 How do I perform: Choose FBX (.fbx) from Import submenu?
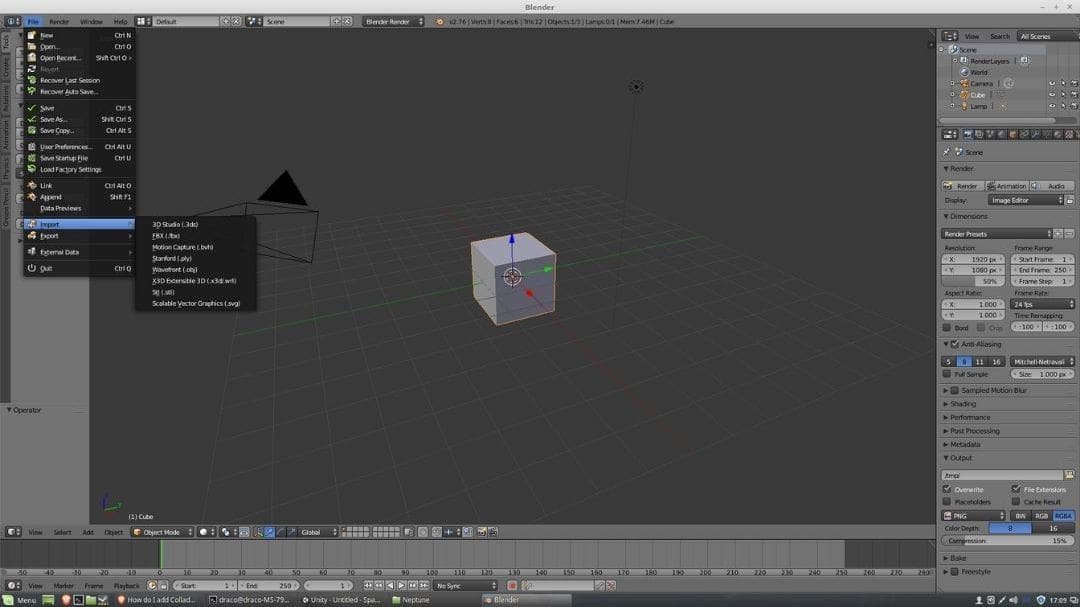[x=166, y=236]
